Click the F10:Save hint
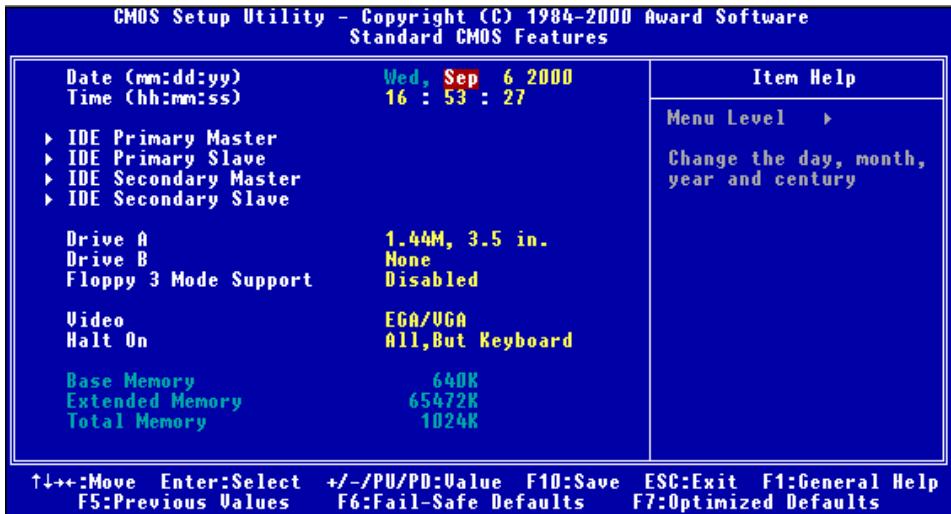This screenshot has width=951, height=514. 573,482
